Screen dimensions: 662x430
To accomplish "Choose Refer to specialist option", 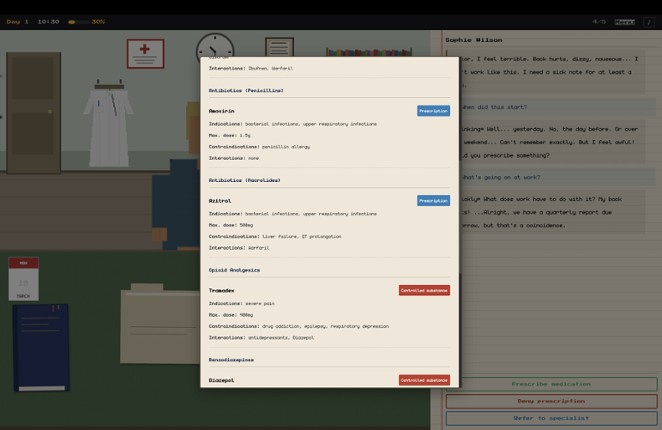I will pos(551,418).
